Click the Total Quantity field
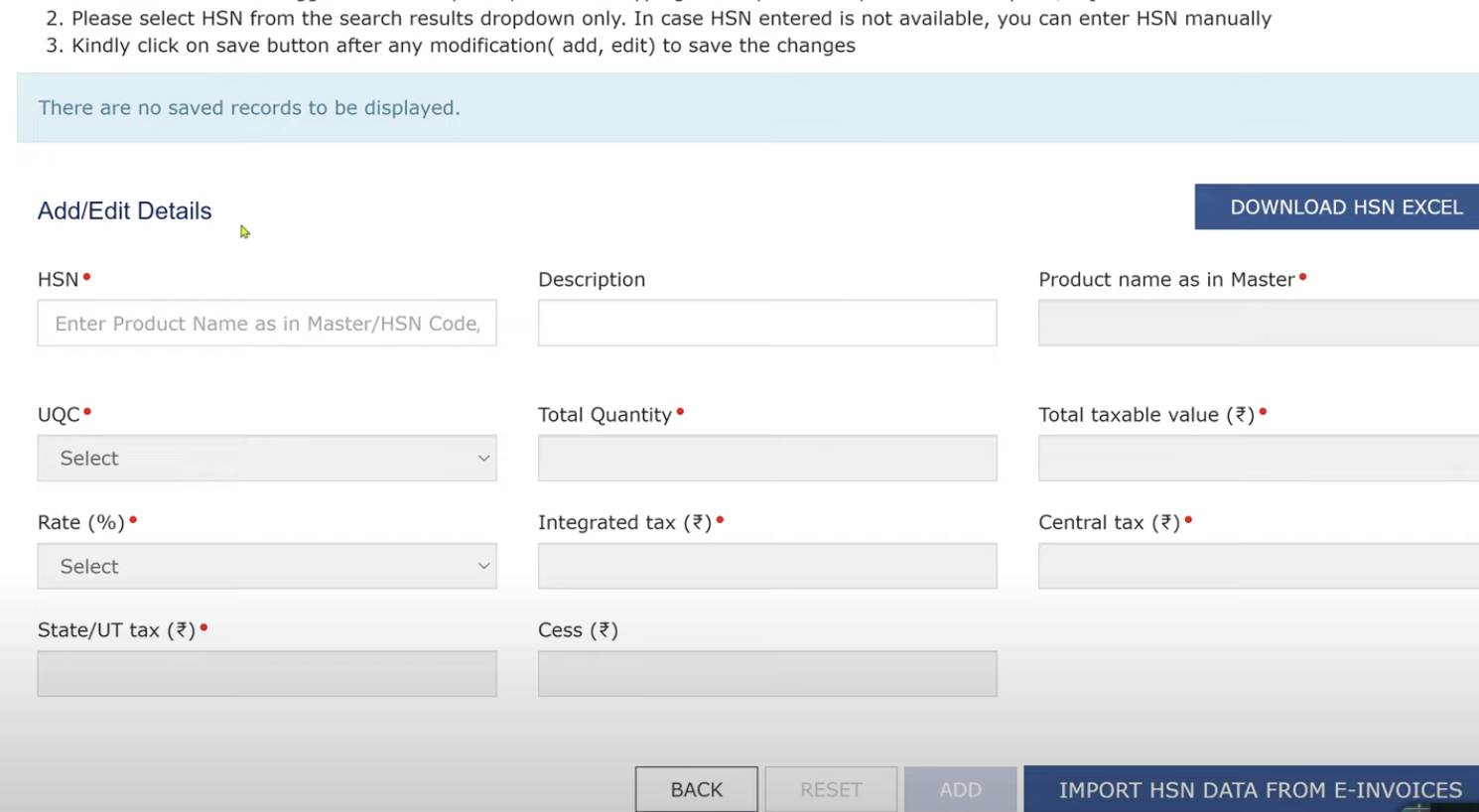1479x812 pixels. click(767, 458)
